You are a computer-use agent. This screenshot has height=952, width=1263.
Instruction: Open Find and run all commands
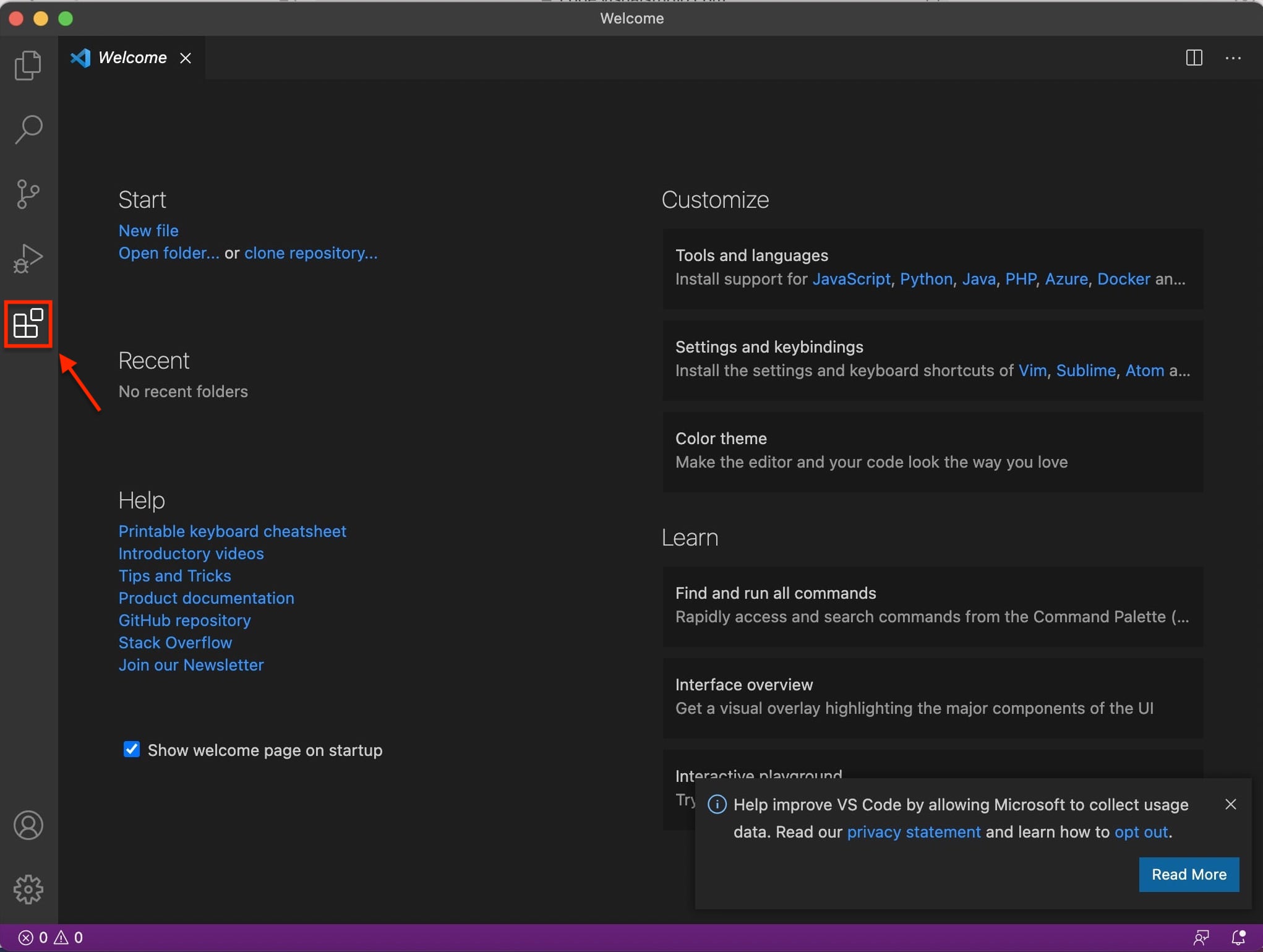coord(933,606)
